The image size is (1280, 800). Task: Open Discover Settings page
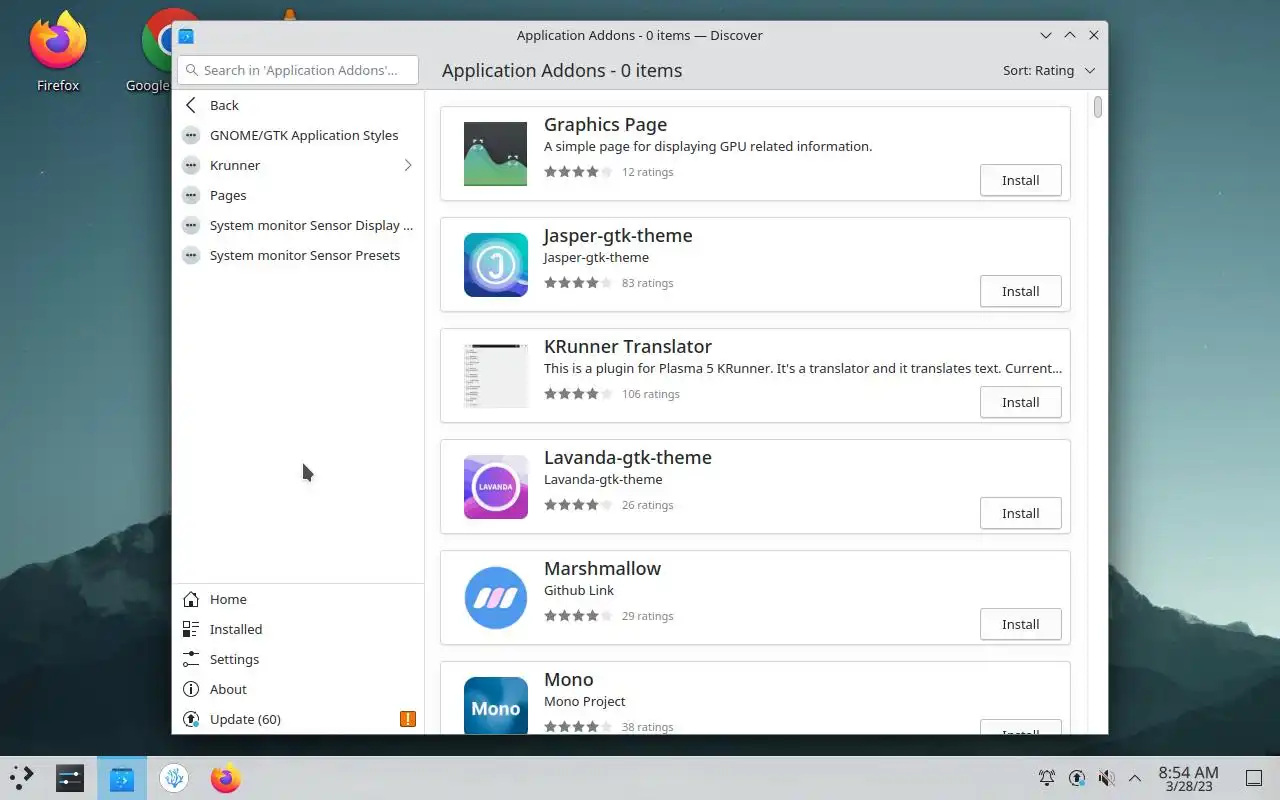tap(298, 659)
